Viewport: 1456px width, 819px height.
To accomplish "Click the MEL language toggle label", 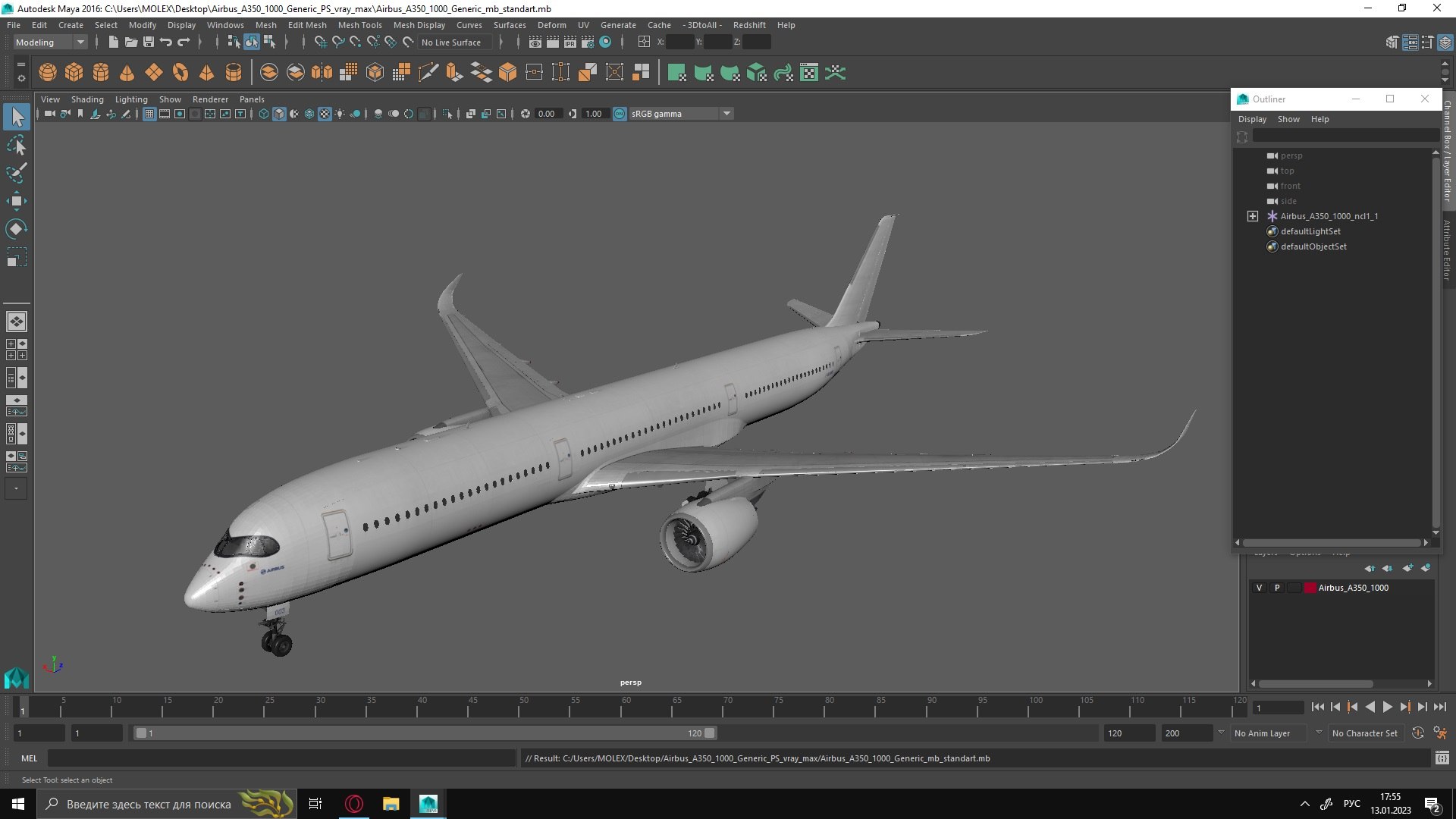I will pos(29,758).
